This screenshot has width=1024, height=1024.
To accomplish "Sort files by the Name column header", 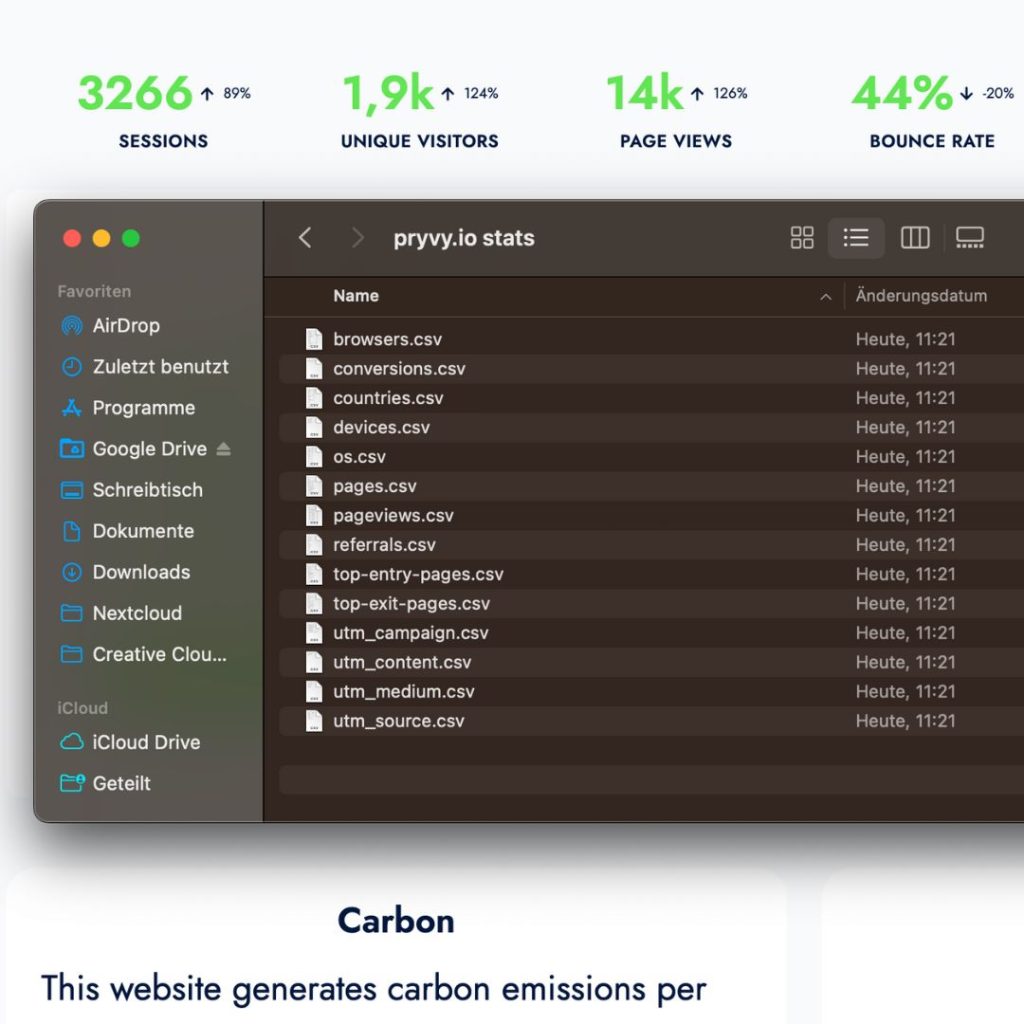I will [x=356, y=296].
